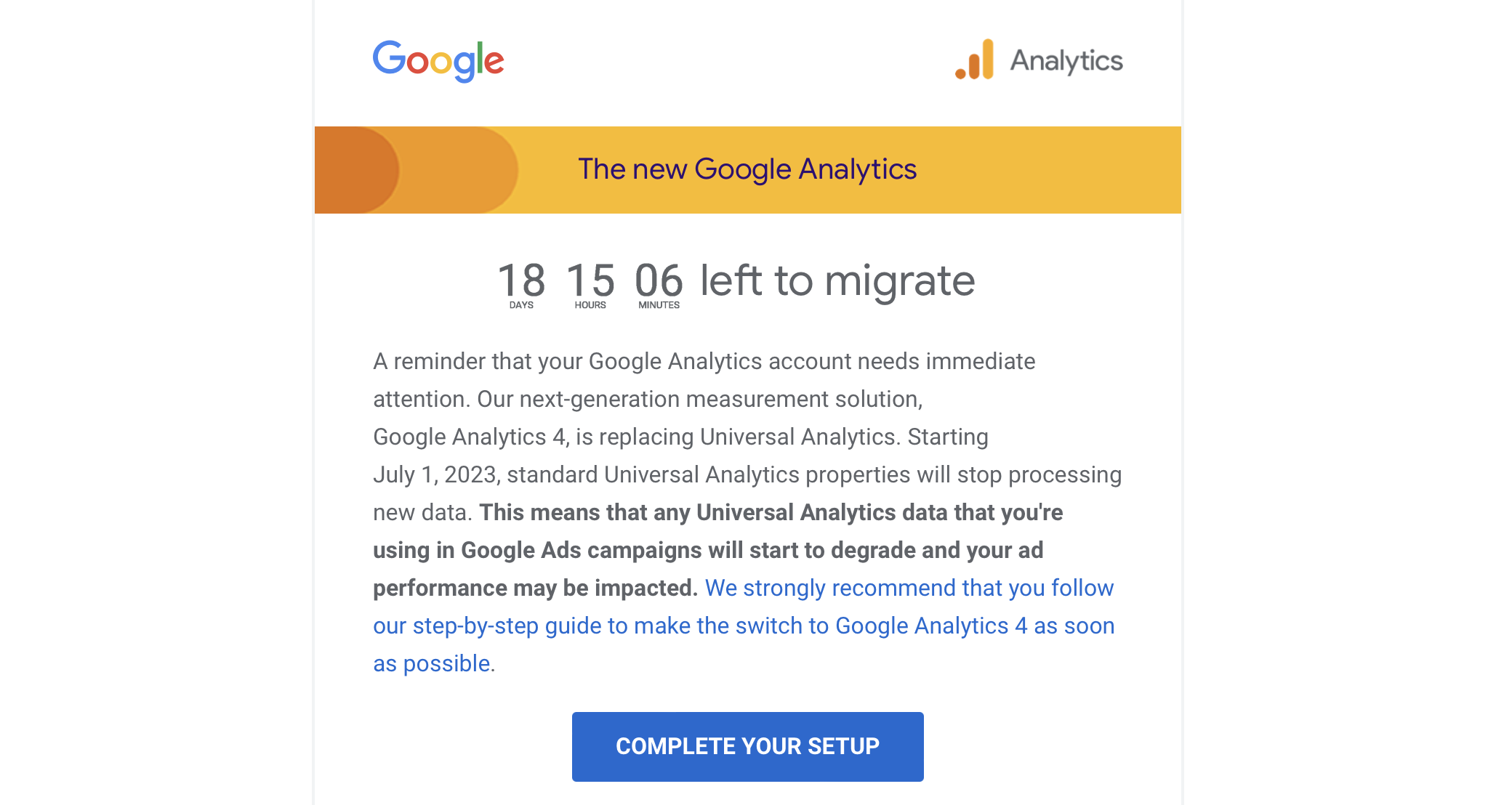The width and height of the screenshot is (1512, 805).
Task: Click the Analytics wordmark text
Action: point(1066,61)
